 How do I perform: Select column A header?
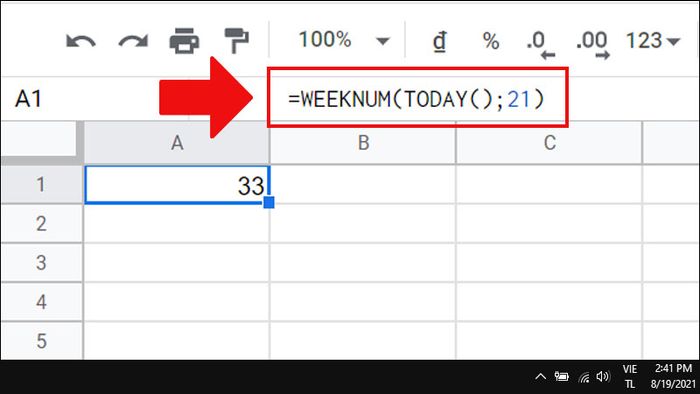[x=177, y=143]
